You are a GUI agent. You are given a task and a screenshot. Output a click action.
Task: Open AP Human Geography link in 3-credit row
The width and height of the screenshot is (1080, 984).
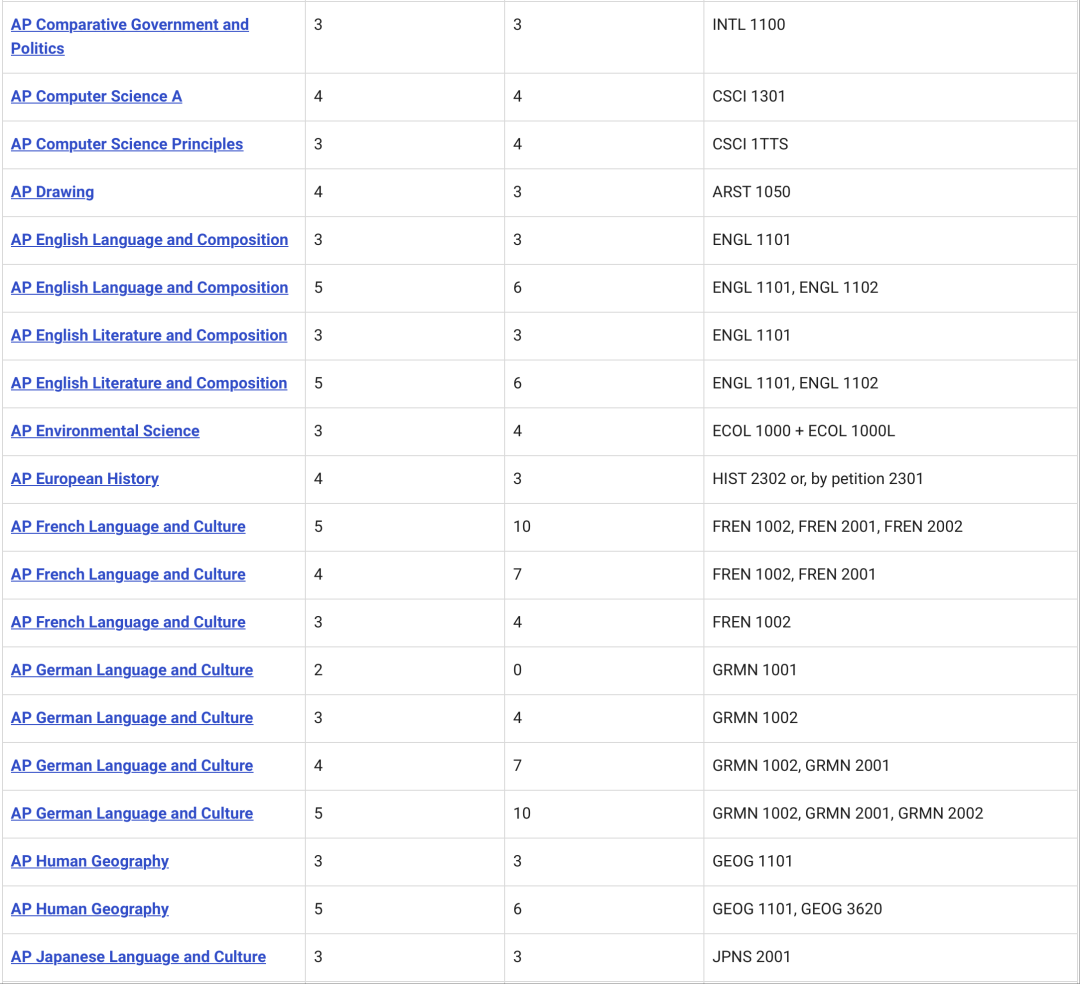(90, 861)
